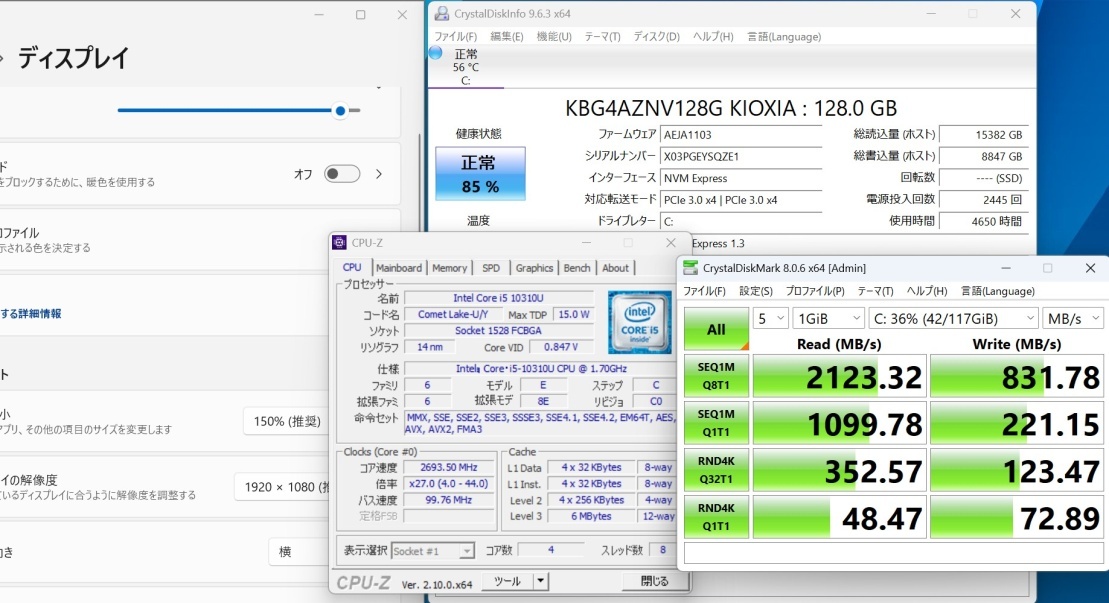Open CrystalDiskInfo ファイル(F) menu
The image size is (1109, 603).
(455, 37)
